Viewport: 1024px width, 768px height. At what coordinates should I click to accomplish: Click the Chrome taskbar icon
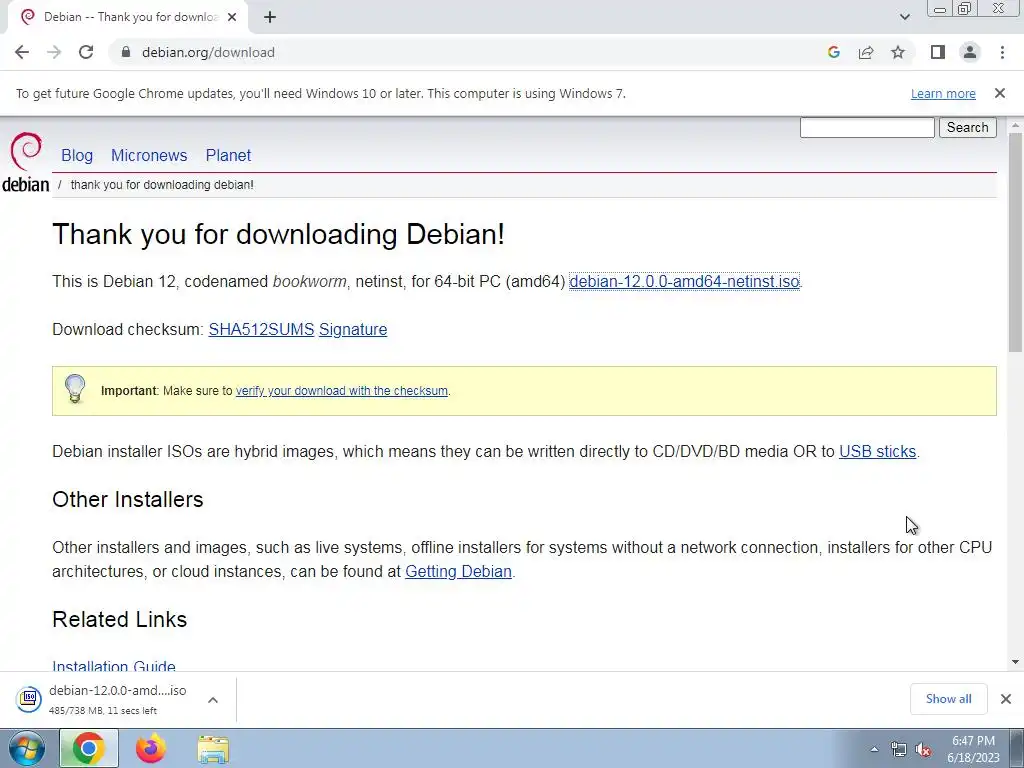(x=89, y=748)
